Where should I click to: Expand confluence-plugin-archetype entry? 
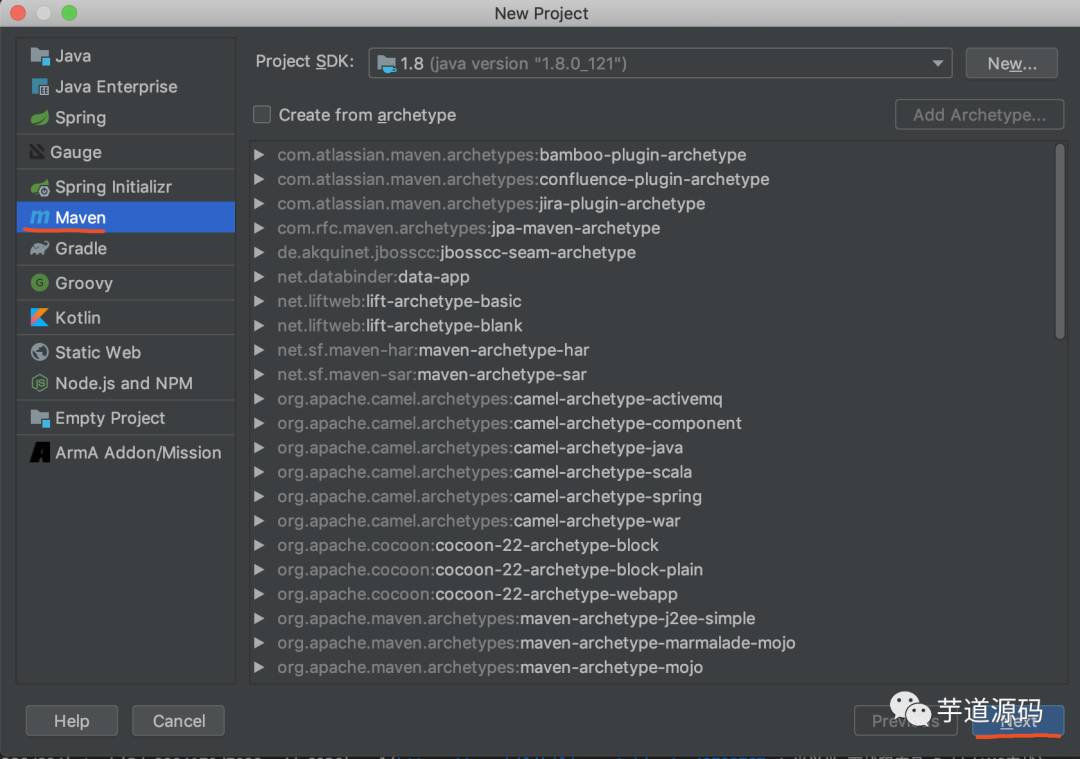point(259,179)
